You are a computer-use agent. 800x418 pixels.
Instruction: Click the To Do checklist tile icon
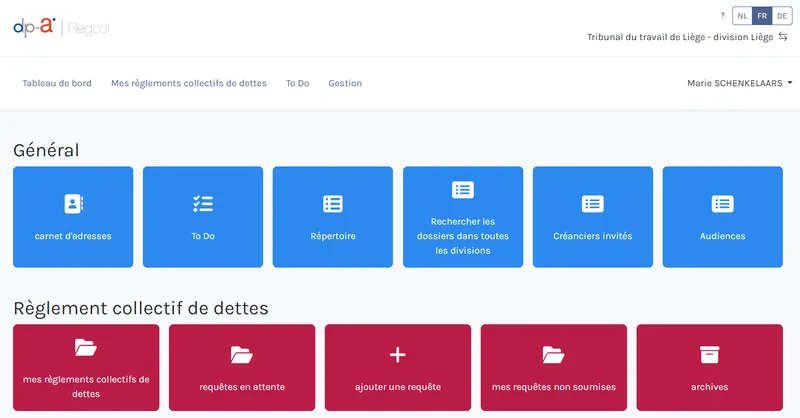pos(203,204)
